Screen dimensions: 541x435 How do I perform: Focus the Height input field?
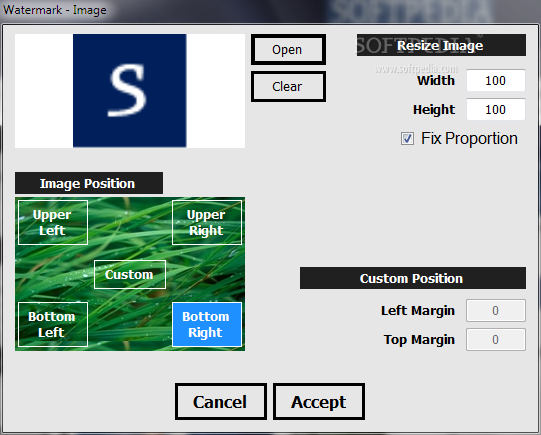[496, 109]
